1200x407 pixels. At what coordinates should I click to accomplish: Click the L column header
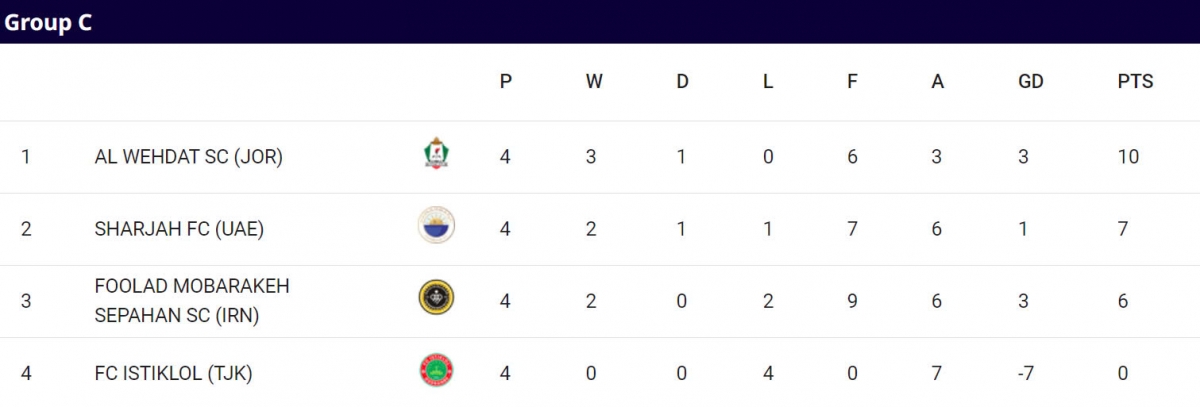click(x=768, y=82)
